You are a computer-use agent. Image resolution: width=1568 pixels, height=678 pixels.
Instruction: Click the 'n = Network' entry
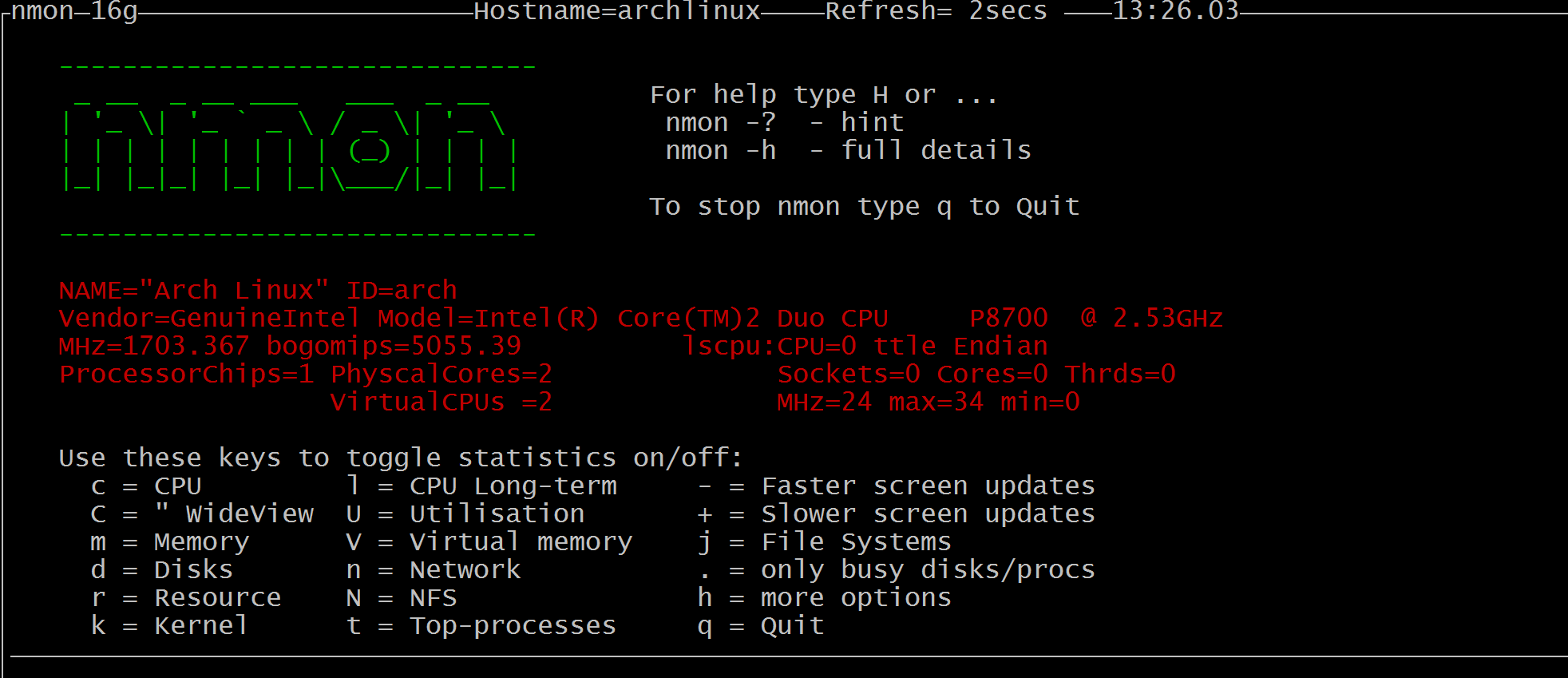434,569
